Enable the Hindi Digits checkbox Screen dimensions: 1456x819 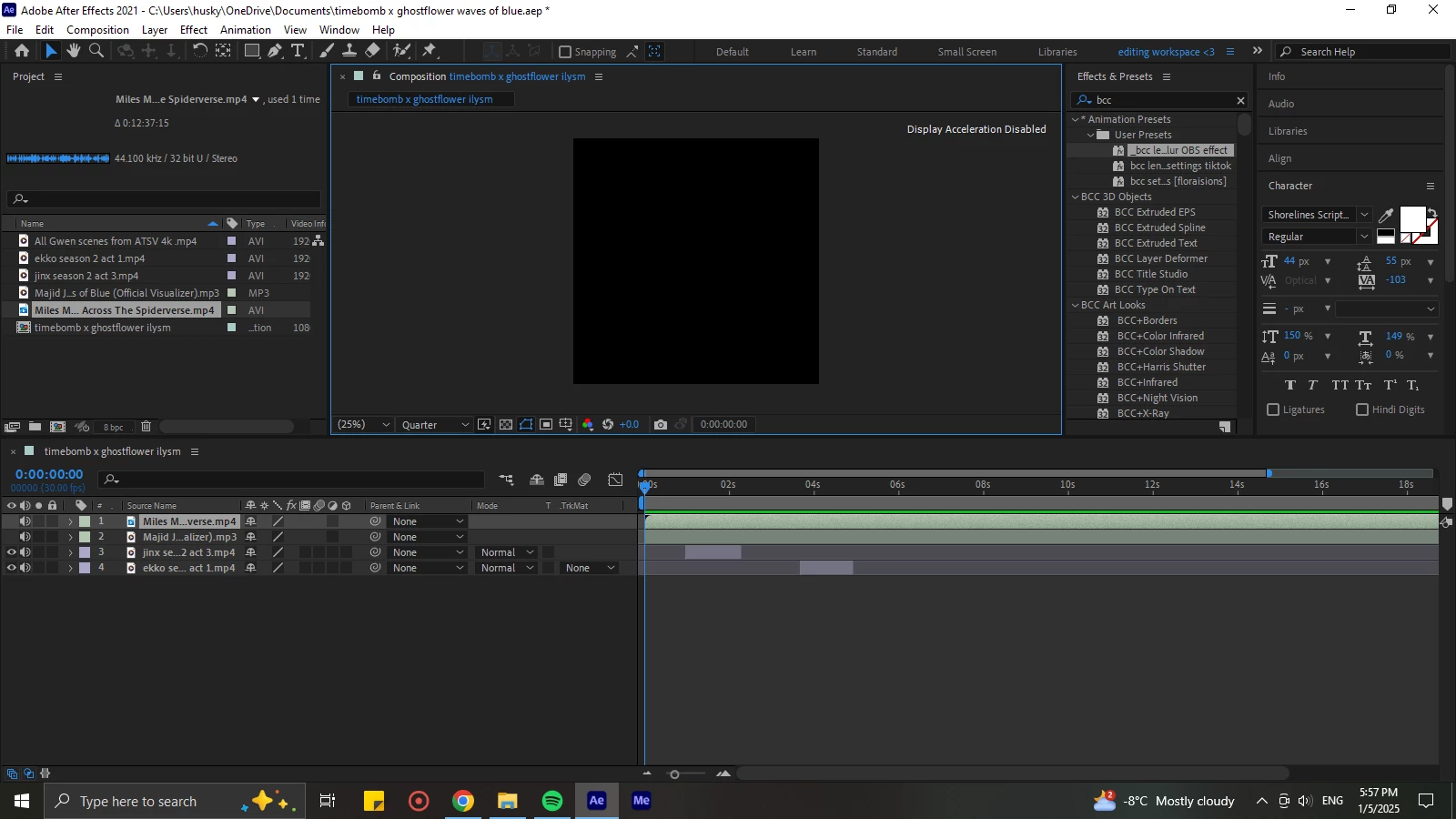1362,409
